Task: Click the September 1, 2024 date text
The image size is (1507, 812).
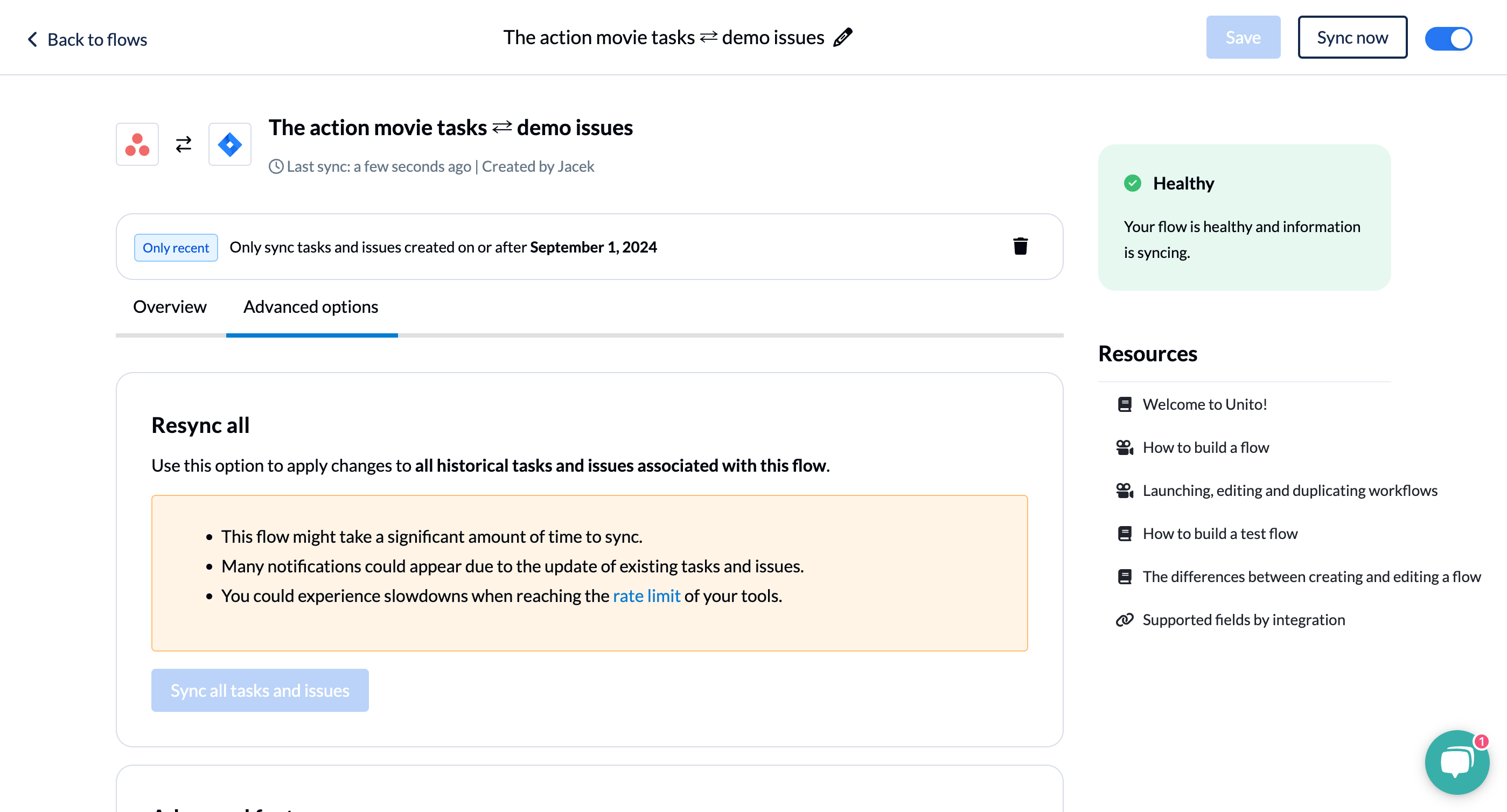Action: pos(593,247)
